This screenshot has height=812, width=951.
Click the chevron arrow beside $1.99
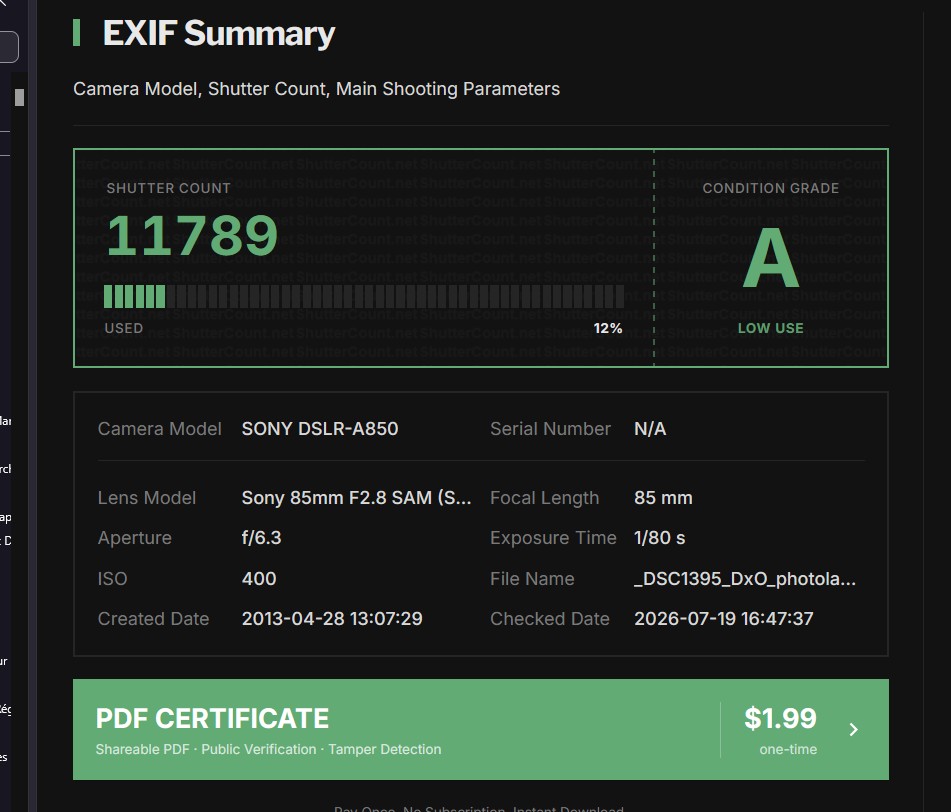(x=853, y=729)
